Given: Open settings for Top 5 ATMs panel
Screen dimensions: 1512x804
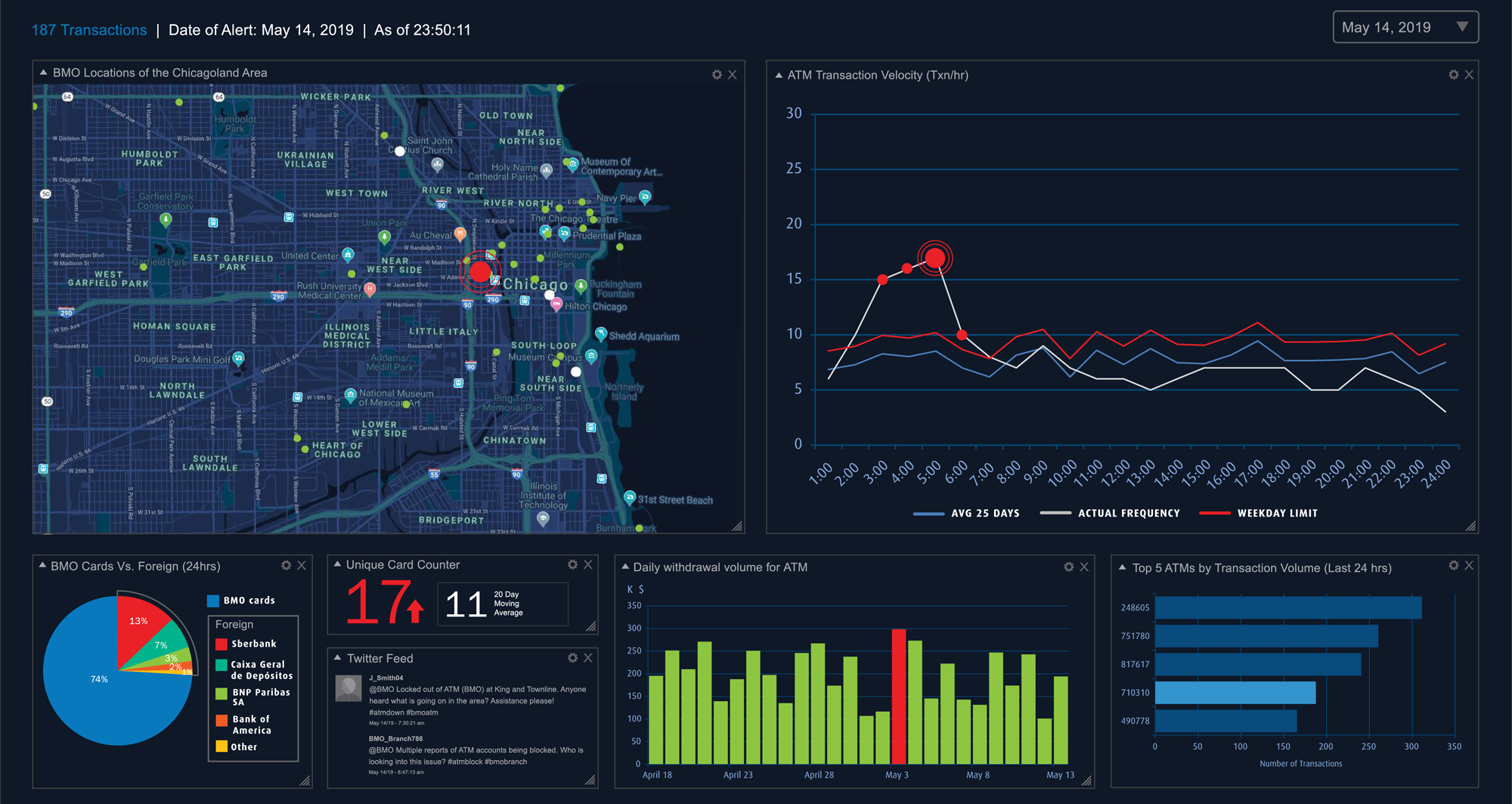Looking at the screenshot, I should tap(1453, 566).
